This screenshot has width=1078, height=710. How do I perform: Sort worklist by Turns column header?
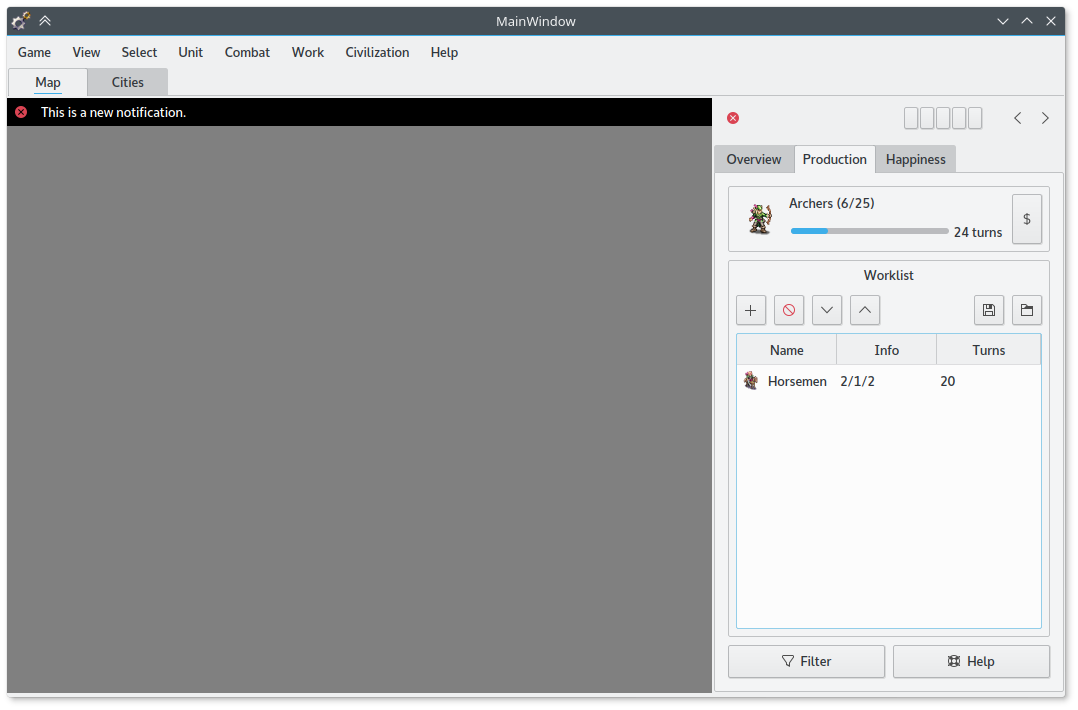click(x=989, y=350)
